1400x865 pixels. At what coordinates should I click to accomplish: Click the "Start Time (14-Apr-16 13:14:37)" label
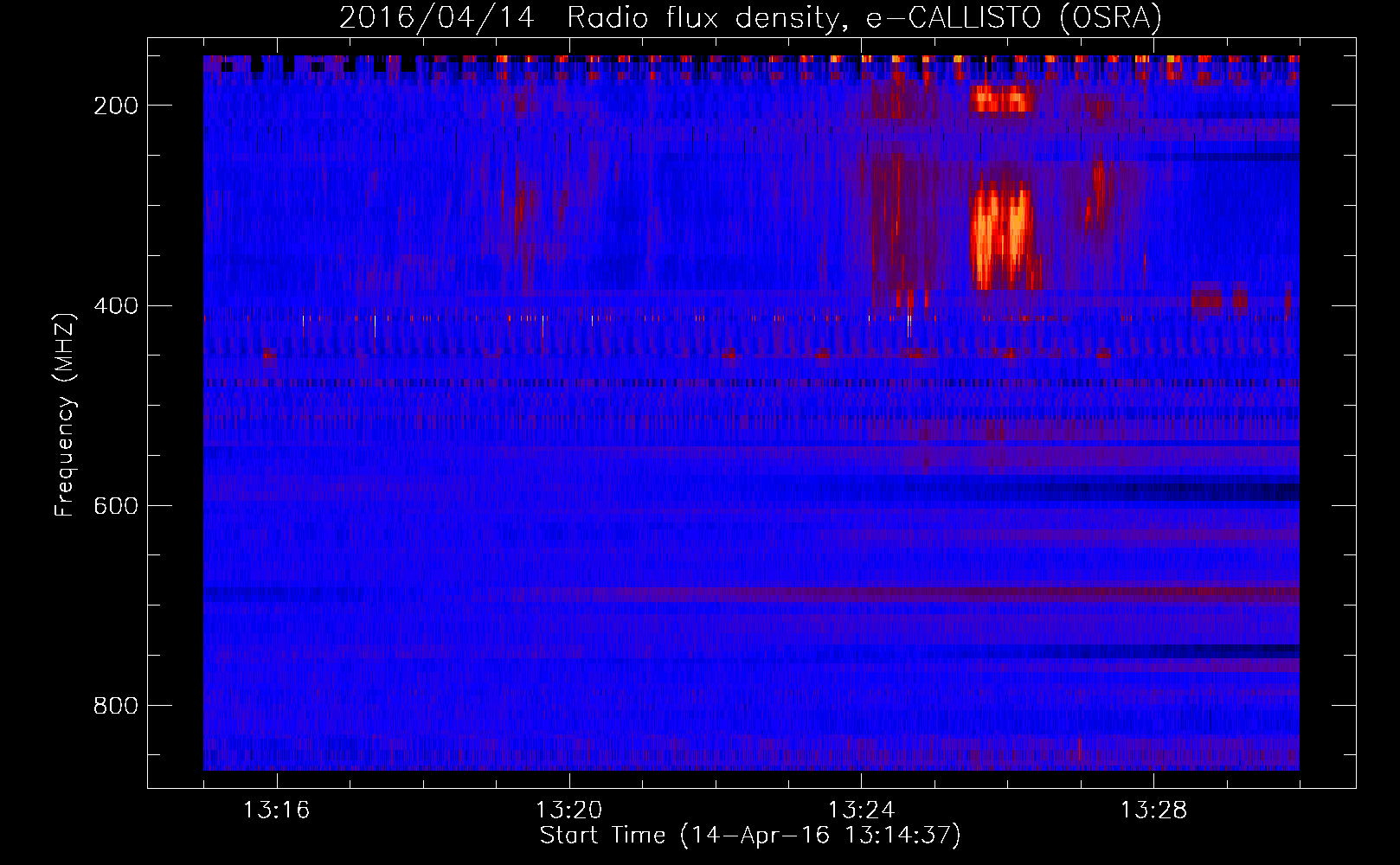[750, 836]
